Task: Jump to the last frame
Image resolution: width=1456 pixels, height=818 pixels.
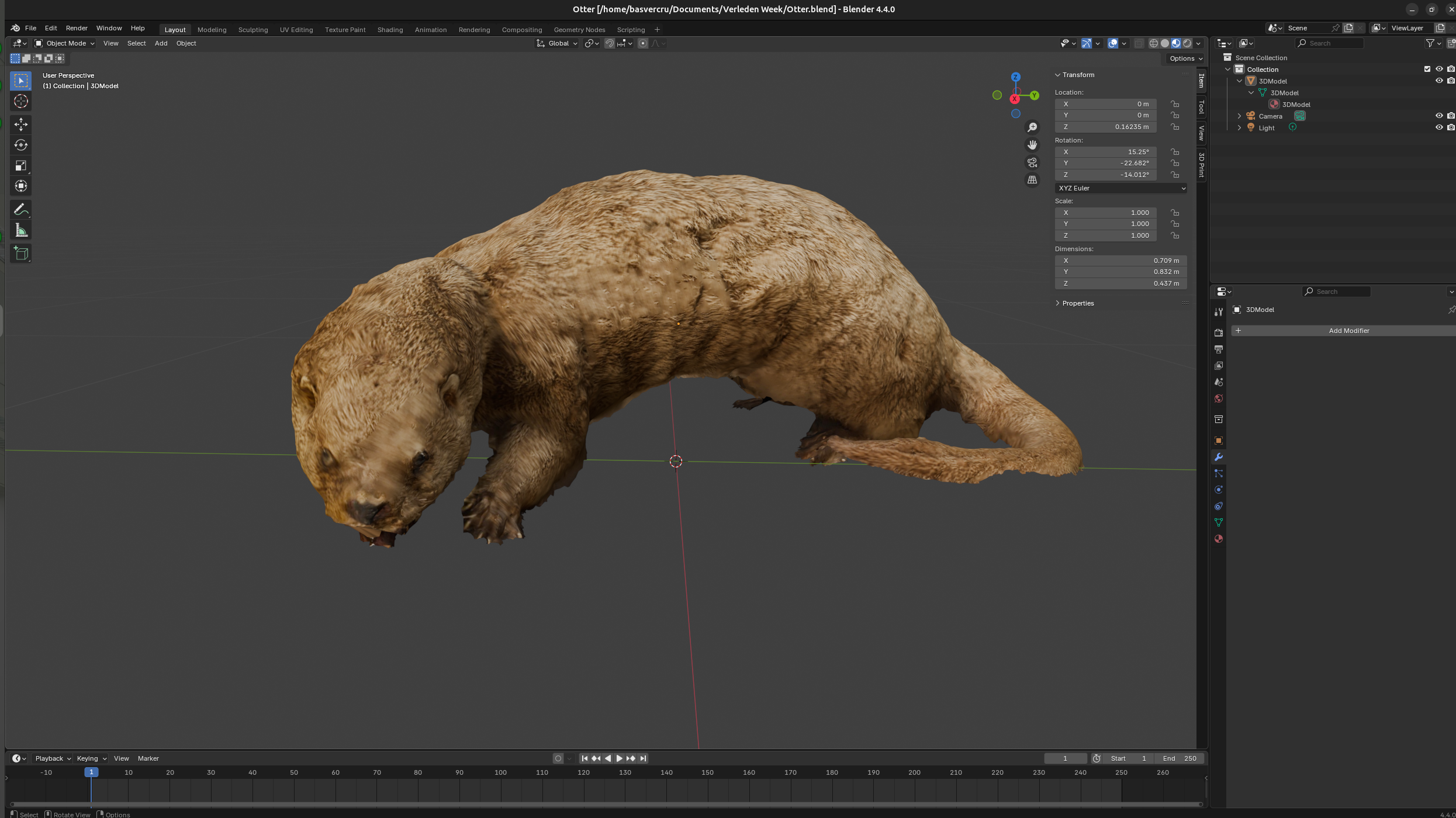Action: point(643,758)
